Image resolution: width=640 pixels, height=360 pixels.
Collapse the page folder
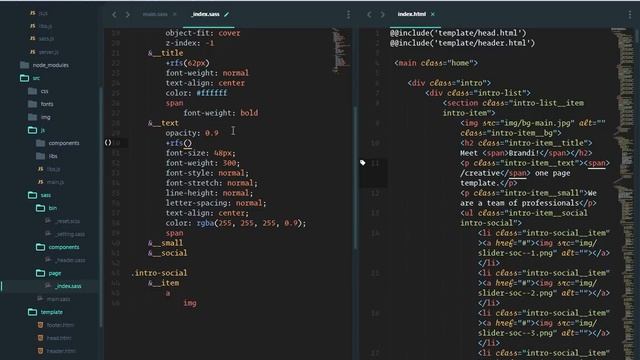(x=41, y=273)
